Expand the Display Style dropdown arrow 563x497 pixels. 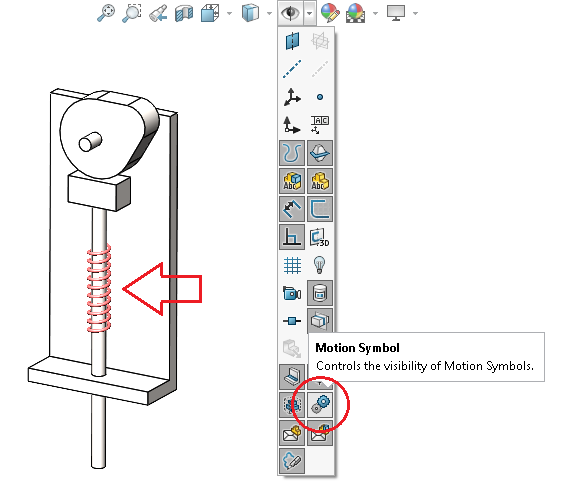269,14
